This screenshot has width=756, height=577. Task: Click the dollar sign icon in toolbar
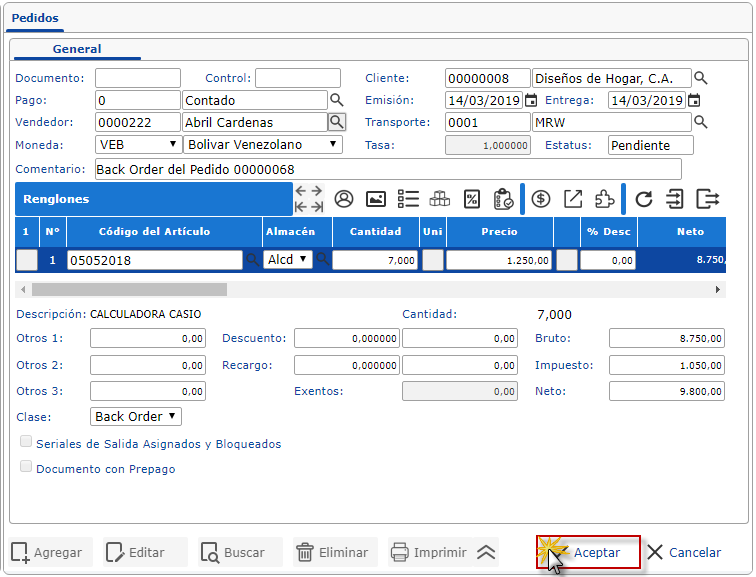pyautogui.click(x=541, y=199)
